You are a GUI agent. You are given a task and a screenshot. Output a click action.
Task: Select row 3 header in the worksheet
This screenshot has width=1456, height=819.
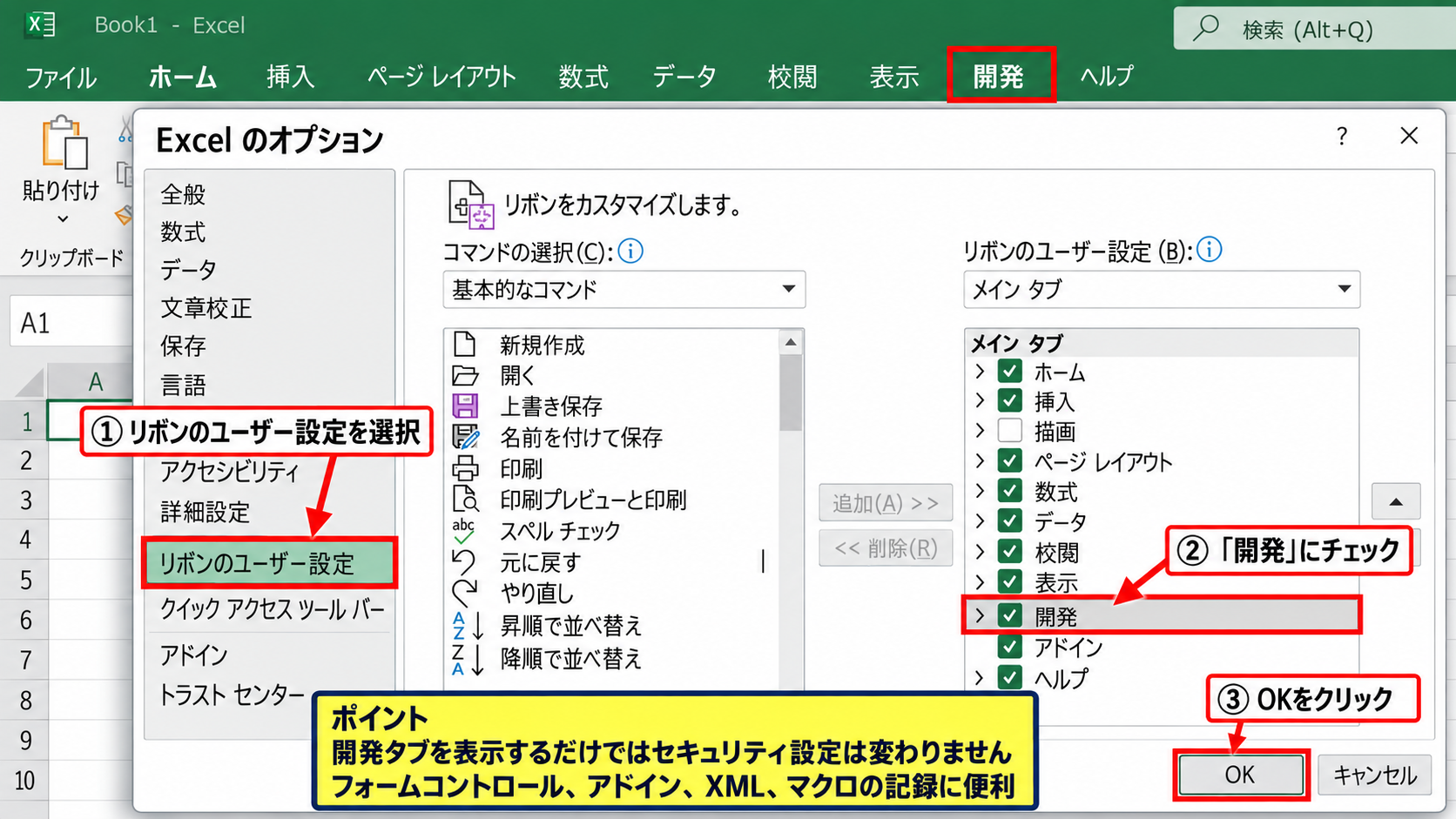click(x=25, y=500)
